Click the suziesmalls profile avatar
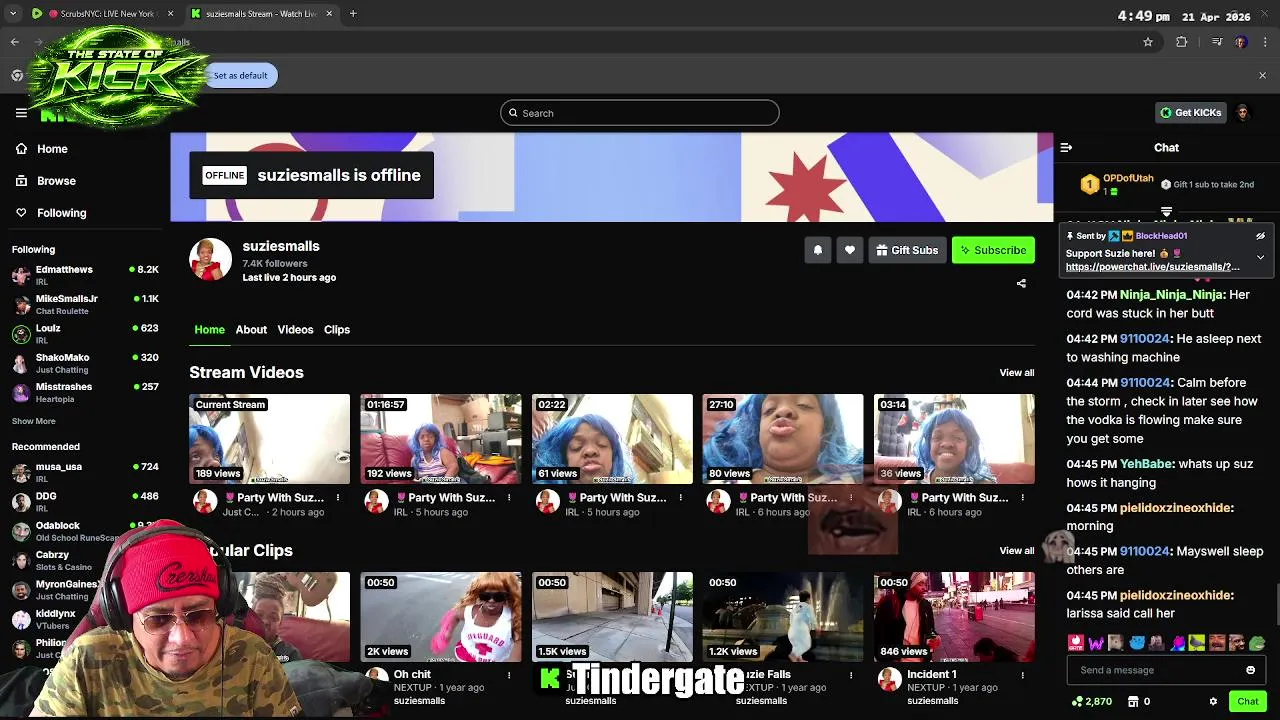 click(210, 260)
